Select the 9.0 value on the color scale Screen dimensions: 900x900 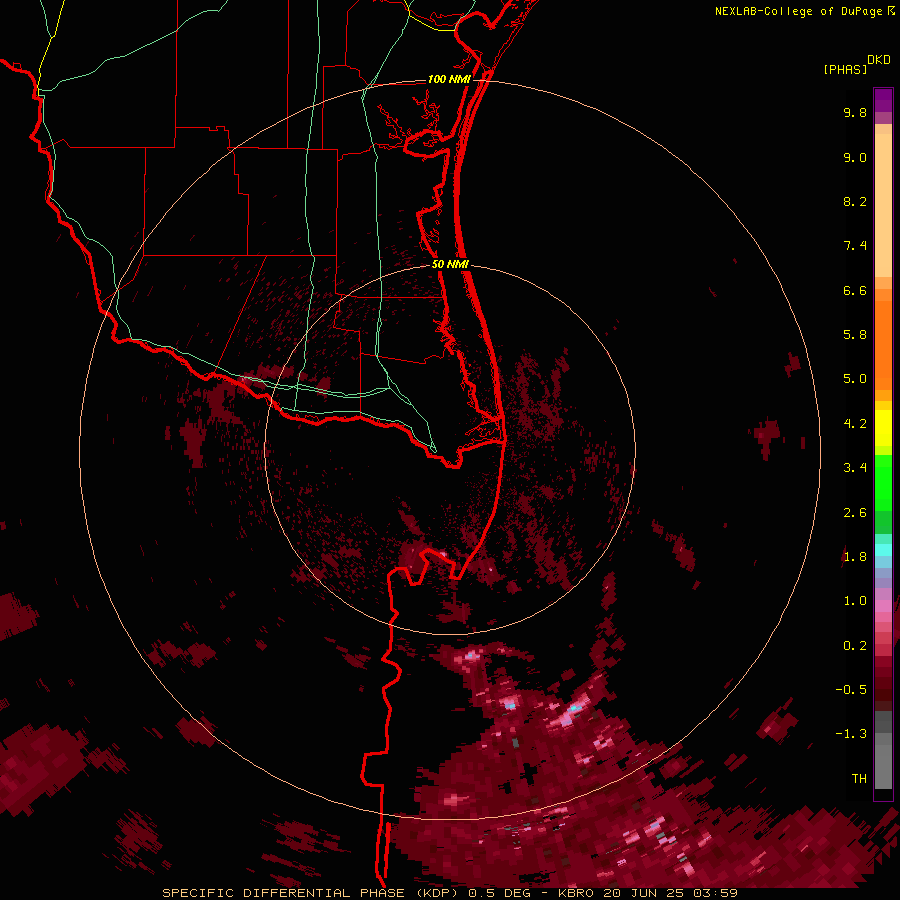point(855,157)
